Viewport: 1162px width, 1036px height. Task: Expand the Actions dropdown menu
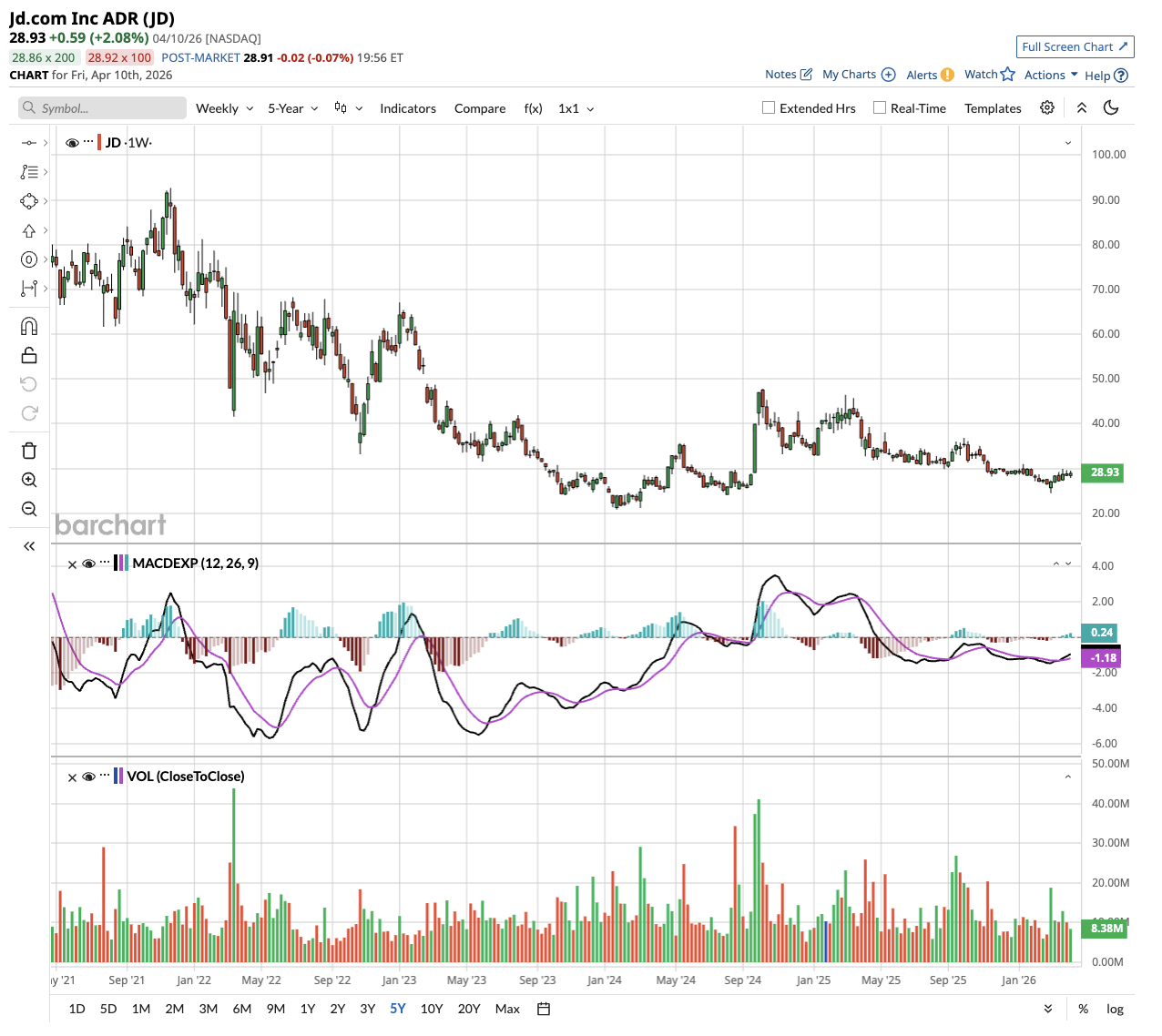pyautogui.click(x=1051, y=75)
